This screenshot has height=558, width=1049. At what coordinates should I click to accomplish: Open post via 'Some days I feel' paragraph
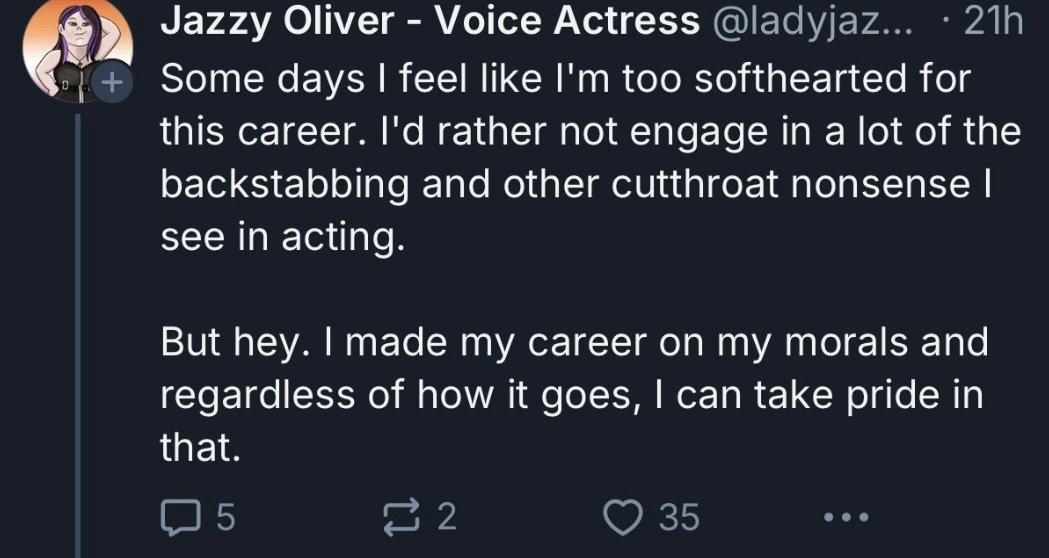coord(591,158)
